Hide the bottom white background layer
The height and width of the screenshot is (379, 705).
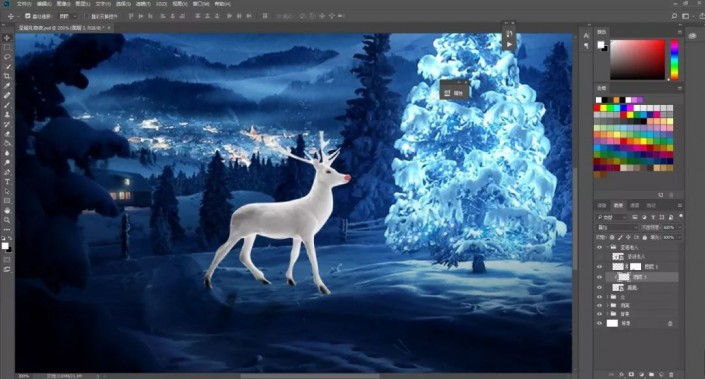599,323
